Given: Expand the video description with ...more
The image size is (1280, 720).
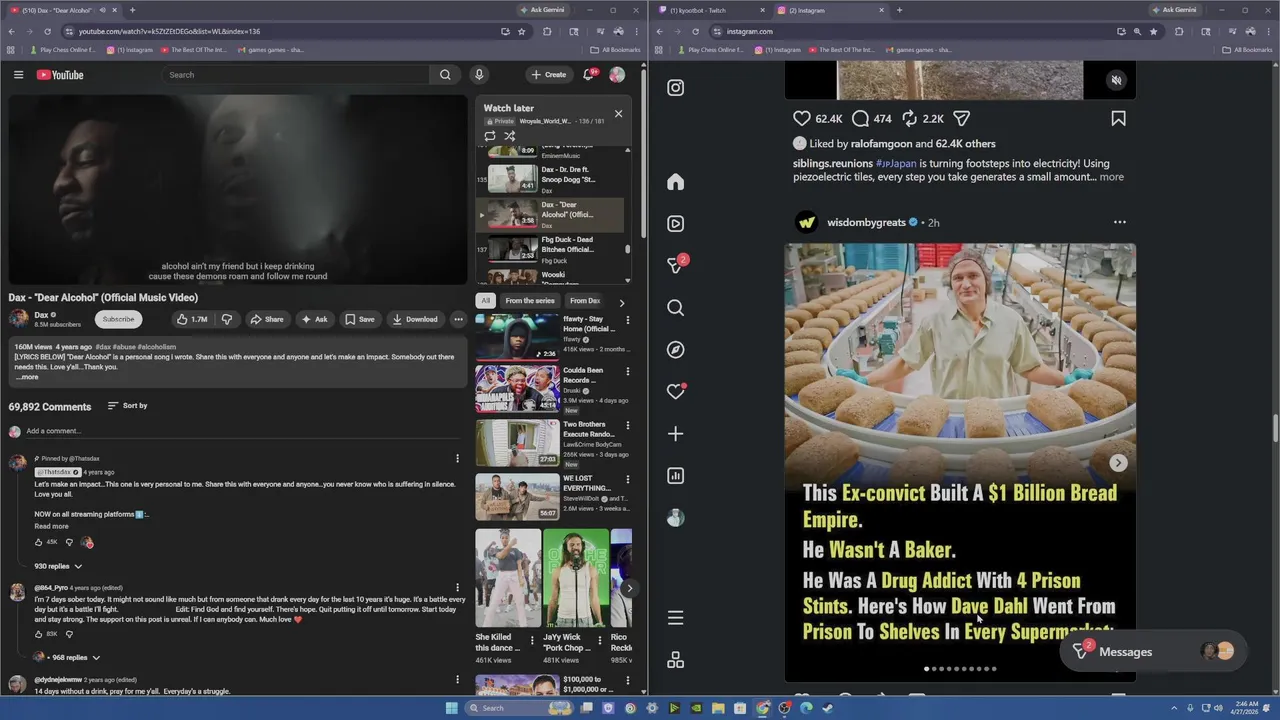Looking at the screenshot, I should tap(27, 377).
